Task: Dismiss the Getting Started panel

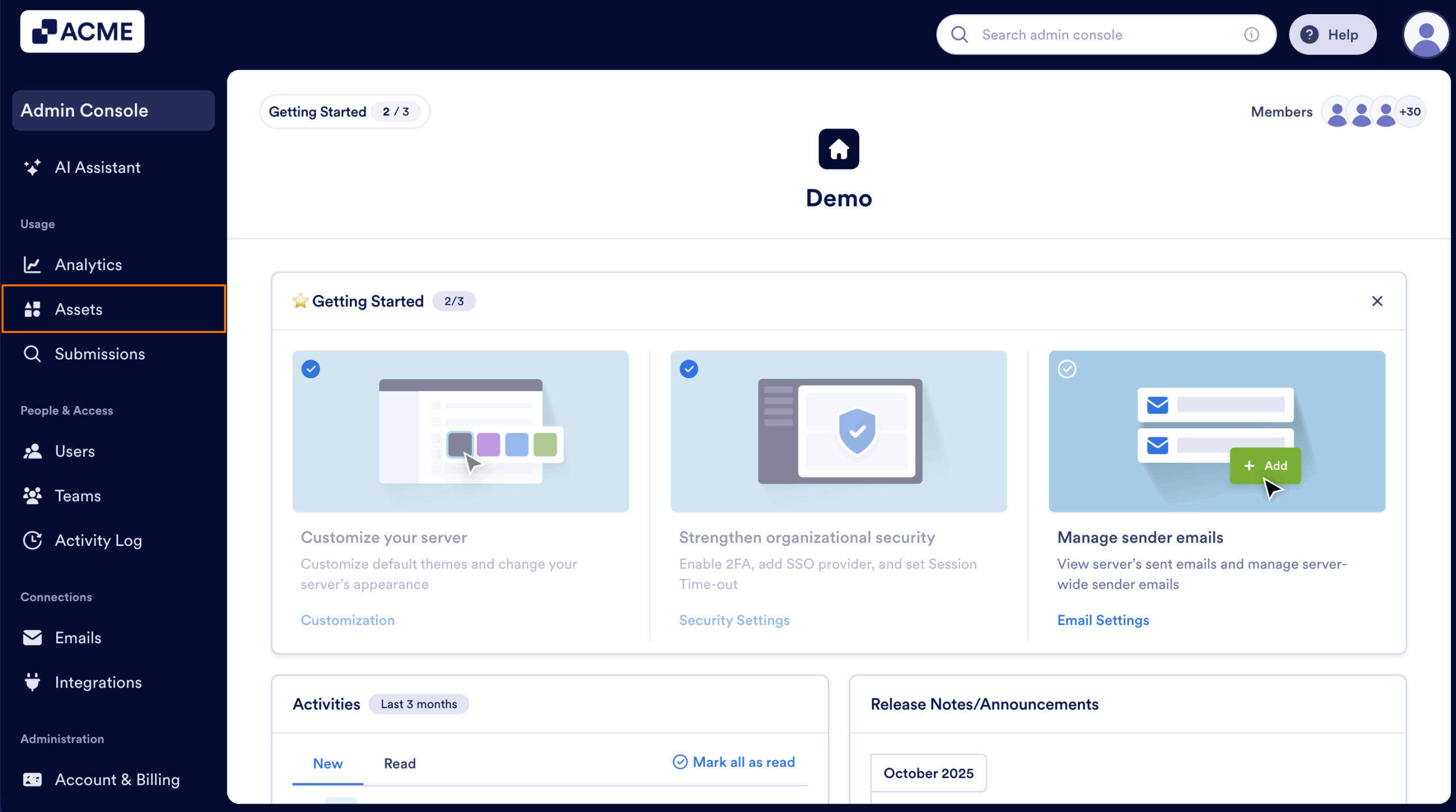Action: pyautogui.click(x=1378, y=301)
